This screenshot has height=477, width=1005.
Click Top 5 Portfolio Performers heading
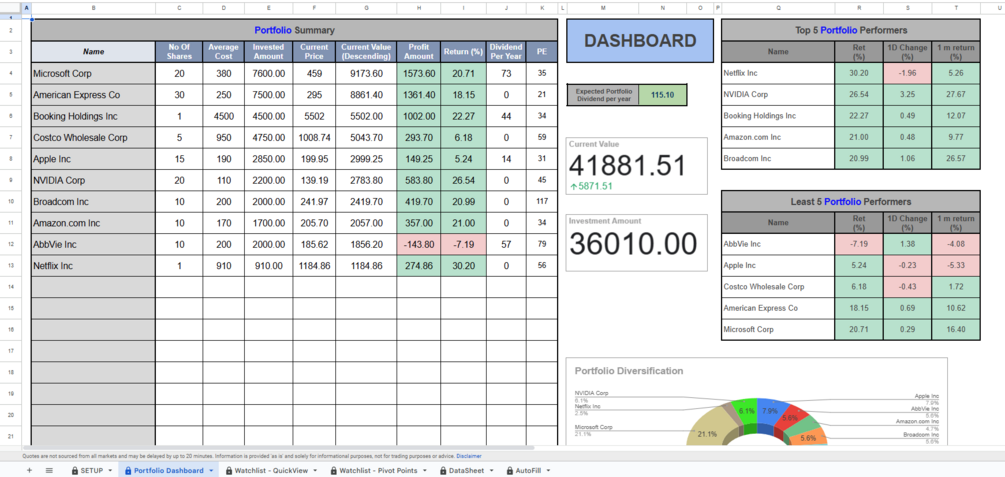point(851,30)
